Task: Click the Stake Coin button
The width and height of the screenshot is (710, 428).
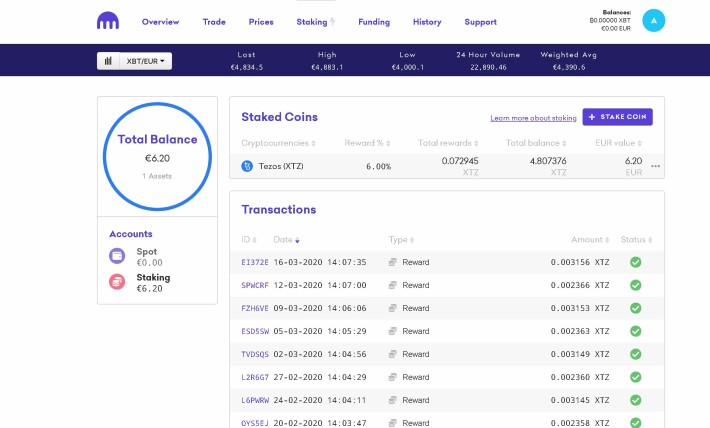Action: pyautogui.click(x=617, y=117)
